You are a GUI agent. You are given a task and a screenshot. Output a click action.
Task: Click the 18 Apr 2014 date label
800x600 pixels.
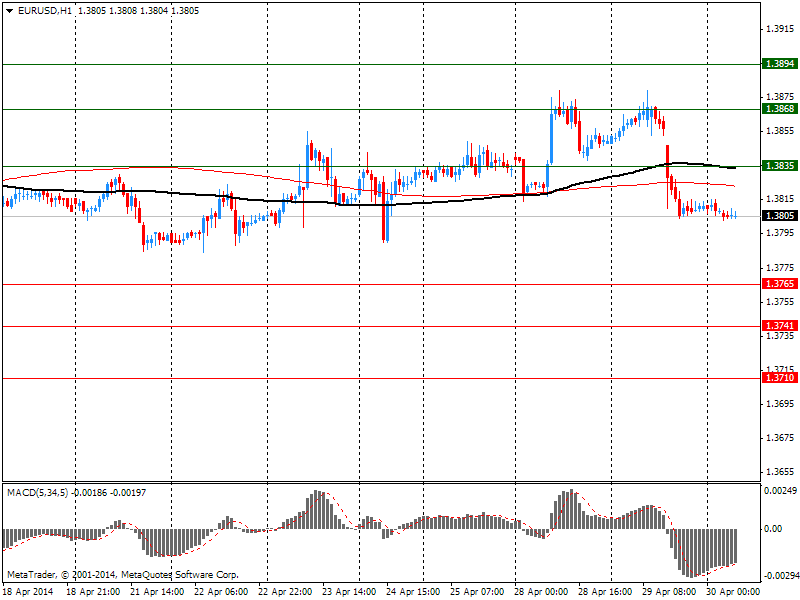(28, 592)
